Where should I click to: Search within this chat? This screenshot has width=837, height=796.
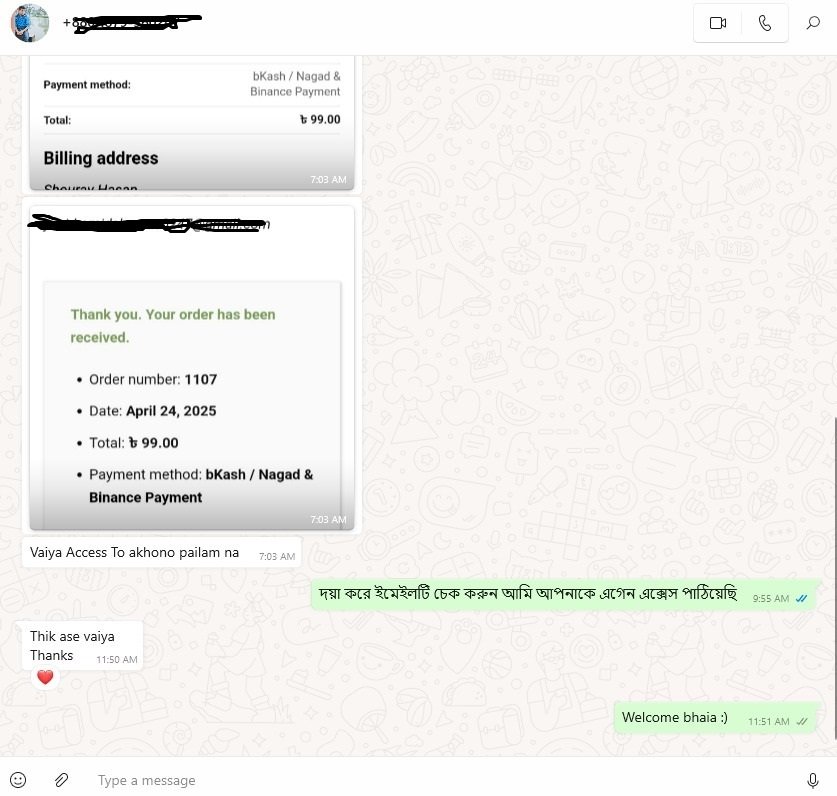(812, 23)
